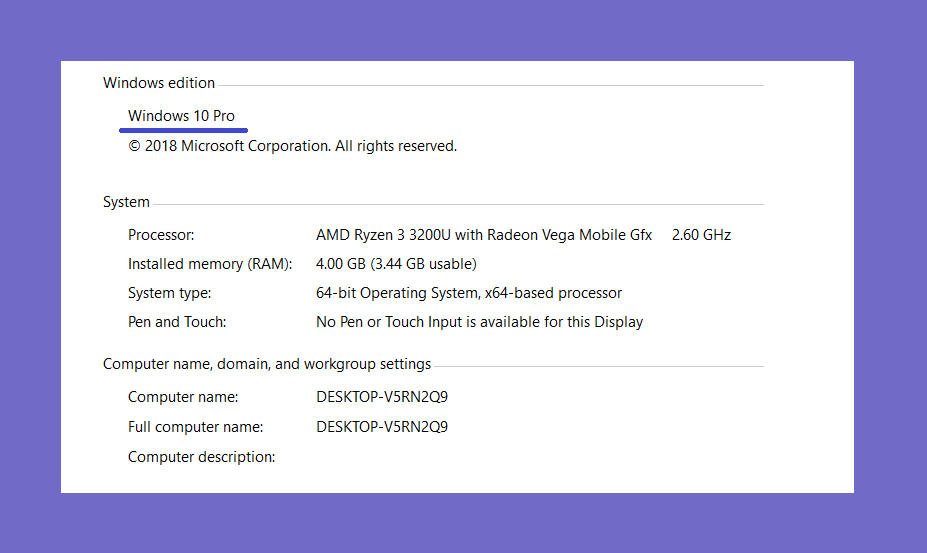Select DESKTOP-V5RN2Q9 next to Full computer name
The height and width of the screenshot is (553, 927).
pyautogui.click(x=382, y=427)
